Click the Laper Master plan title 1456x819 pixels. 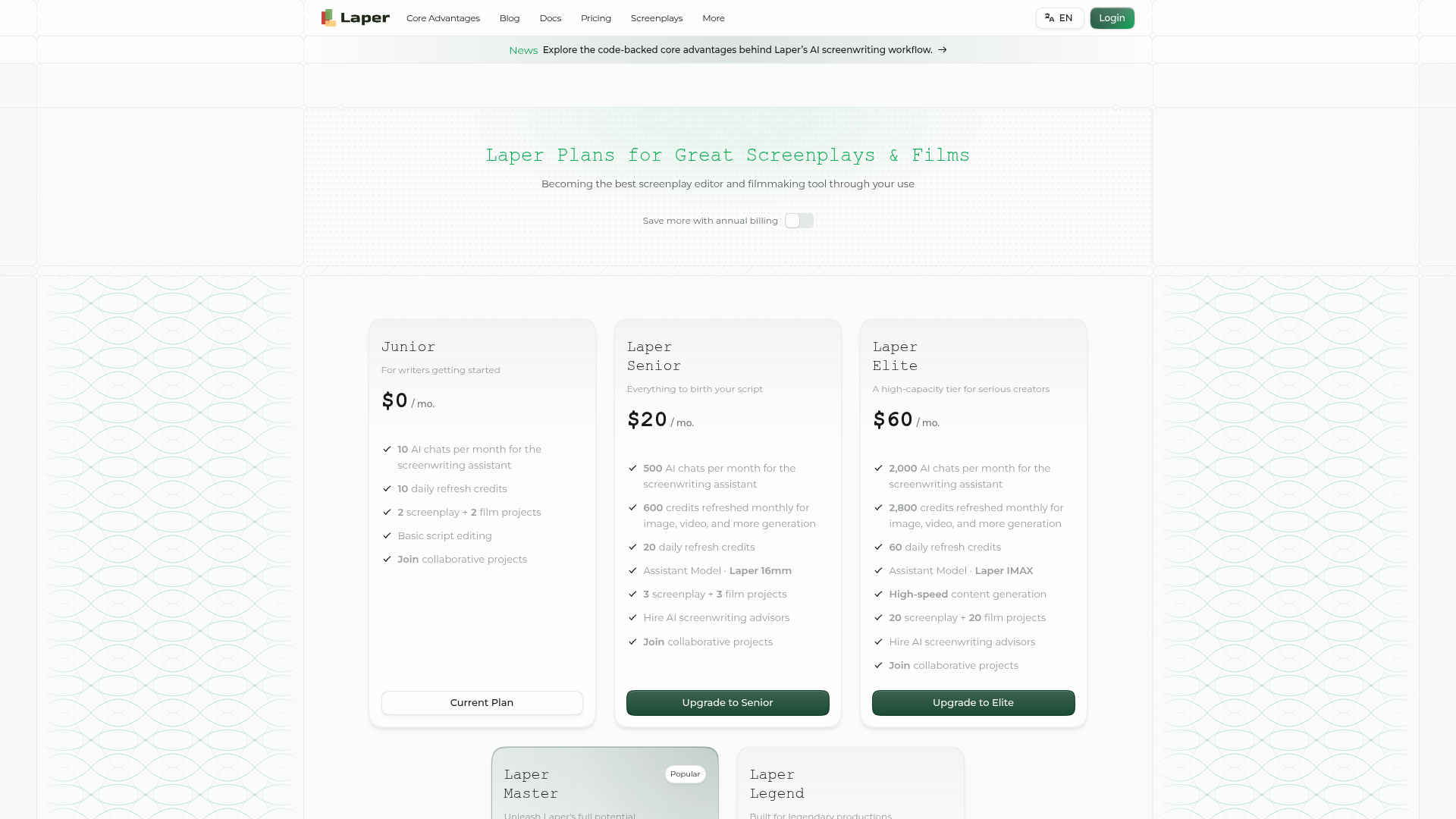[532, 784]
